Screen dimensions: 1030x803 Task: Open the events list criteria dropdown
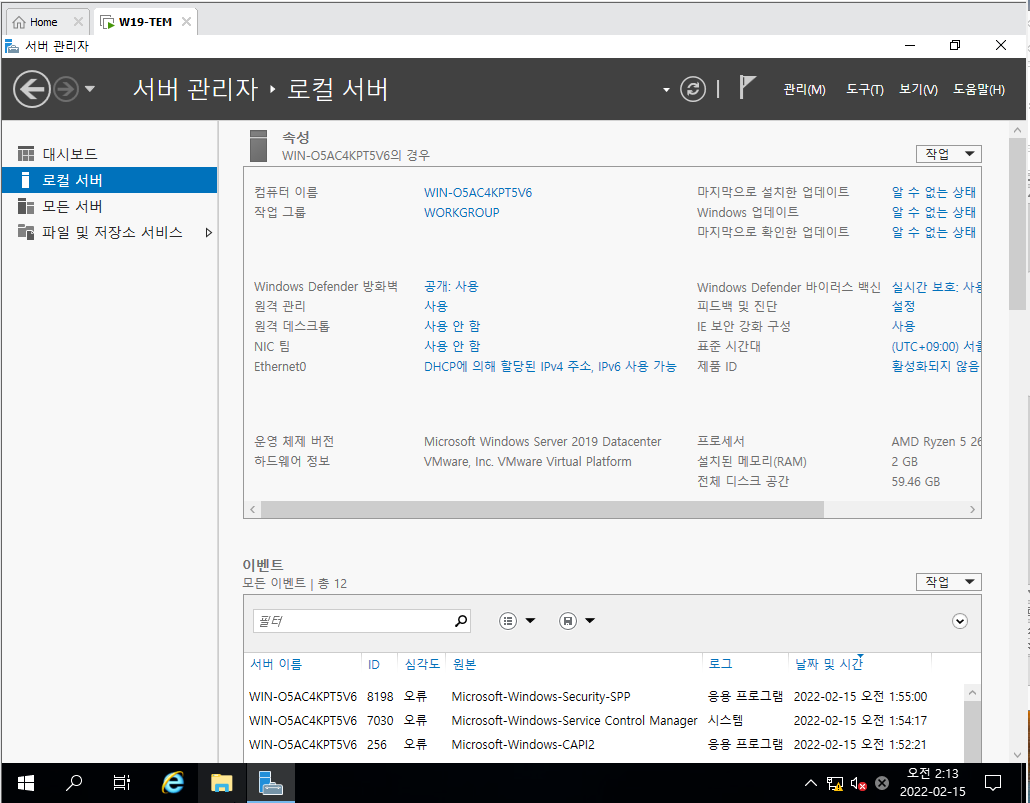[x=518, y=621]
